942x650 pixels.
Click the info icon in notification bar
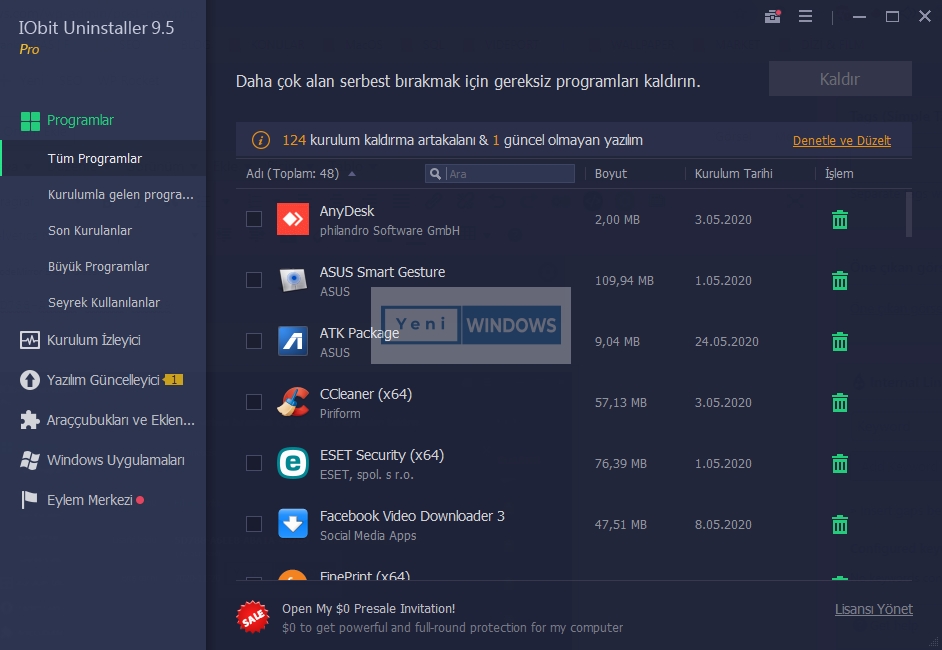coord(261,140)
